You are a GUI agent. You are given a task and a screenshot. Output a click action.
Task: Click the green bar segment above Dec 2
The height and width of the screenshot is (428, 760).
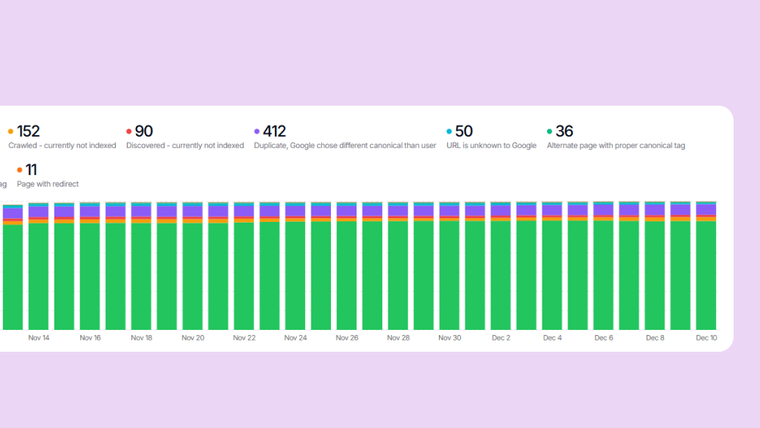(x=501, y=275)
